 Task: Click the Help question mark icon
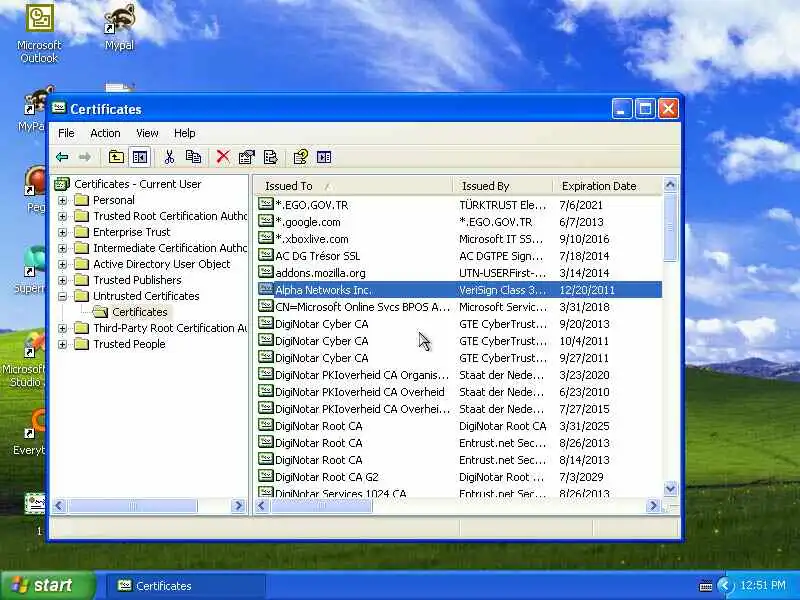[301, 157]
